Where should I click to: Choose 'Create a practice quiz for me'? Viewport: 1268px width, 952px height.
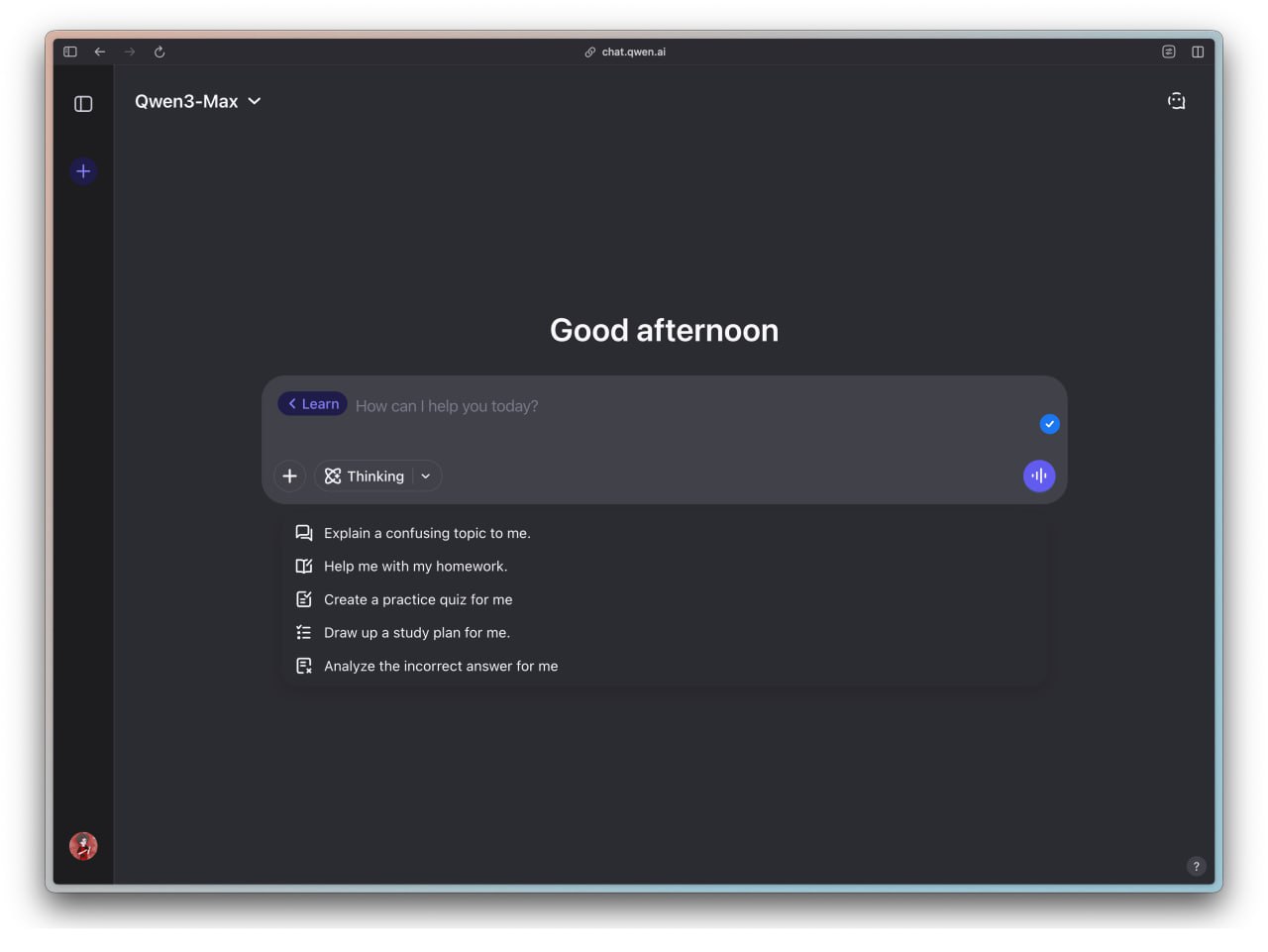click(418, 599)
